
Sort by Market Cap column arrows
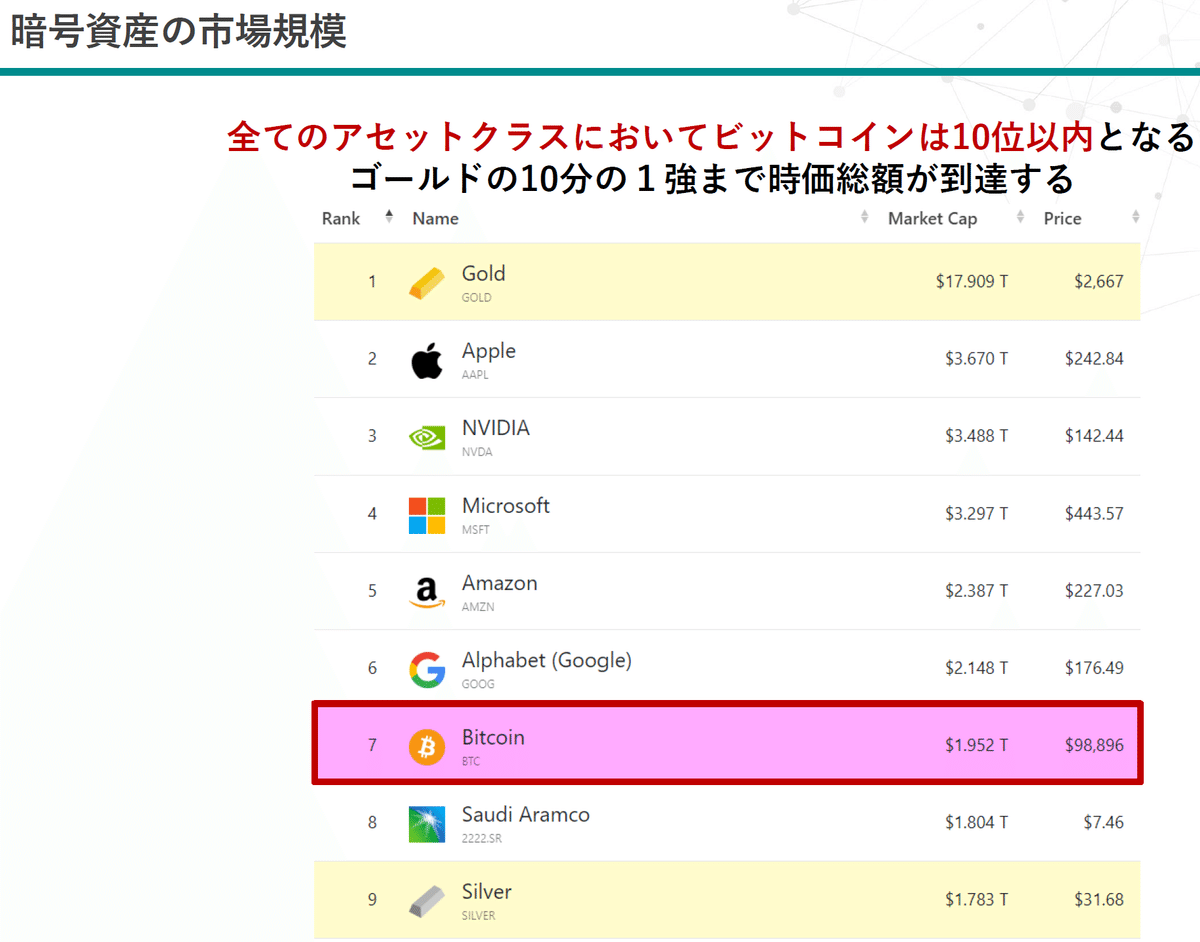(1020, 217)
